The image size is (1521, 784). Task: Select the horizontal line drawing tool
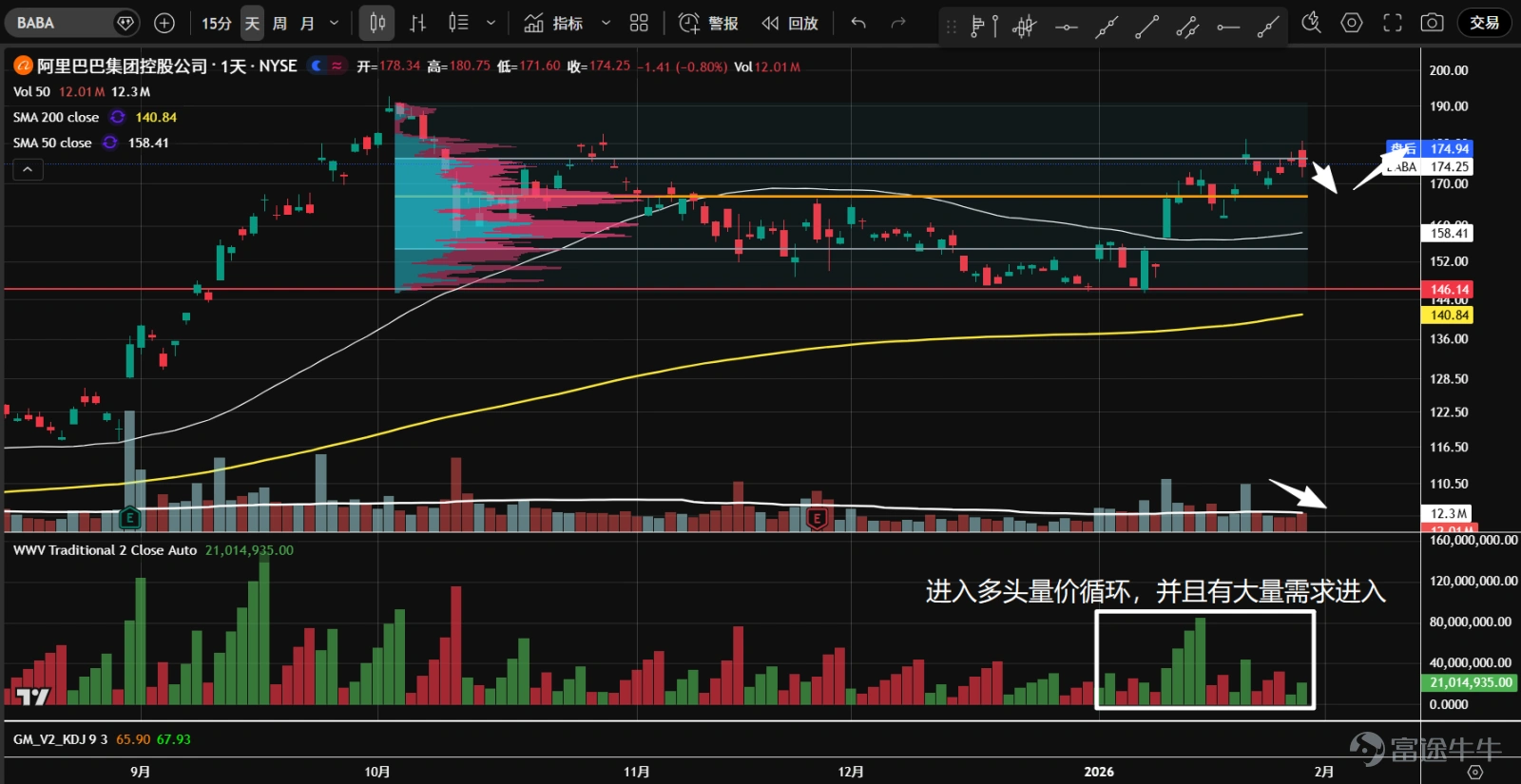[x=1066, y=27]
